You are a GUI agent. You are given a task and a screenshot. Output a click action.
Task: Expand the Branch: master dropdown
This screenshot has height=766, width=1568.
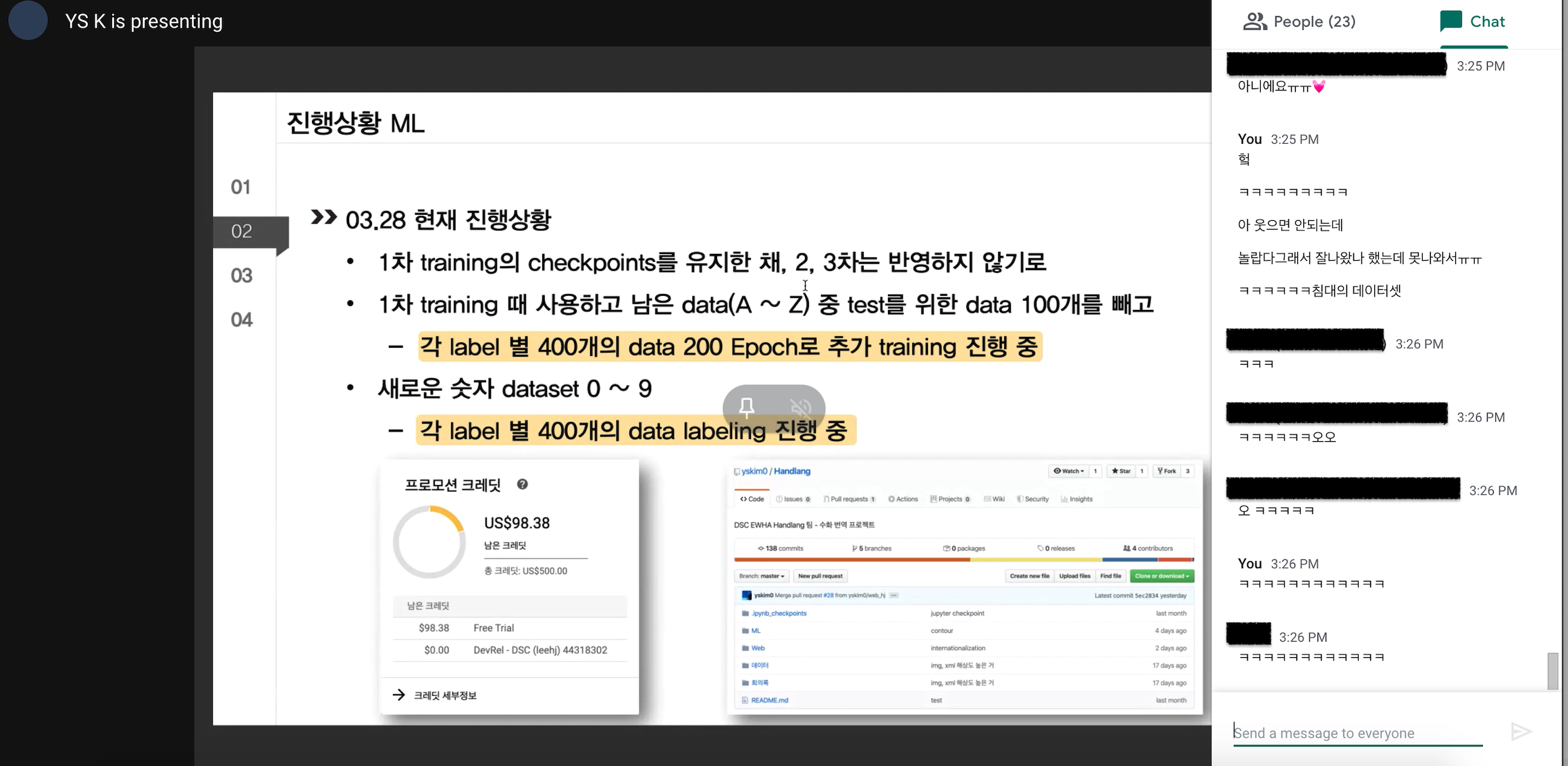click(x=761, y=576)
